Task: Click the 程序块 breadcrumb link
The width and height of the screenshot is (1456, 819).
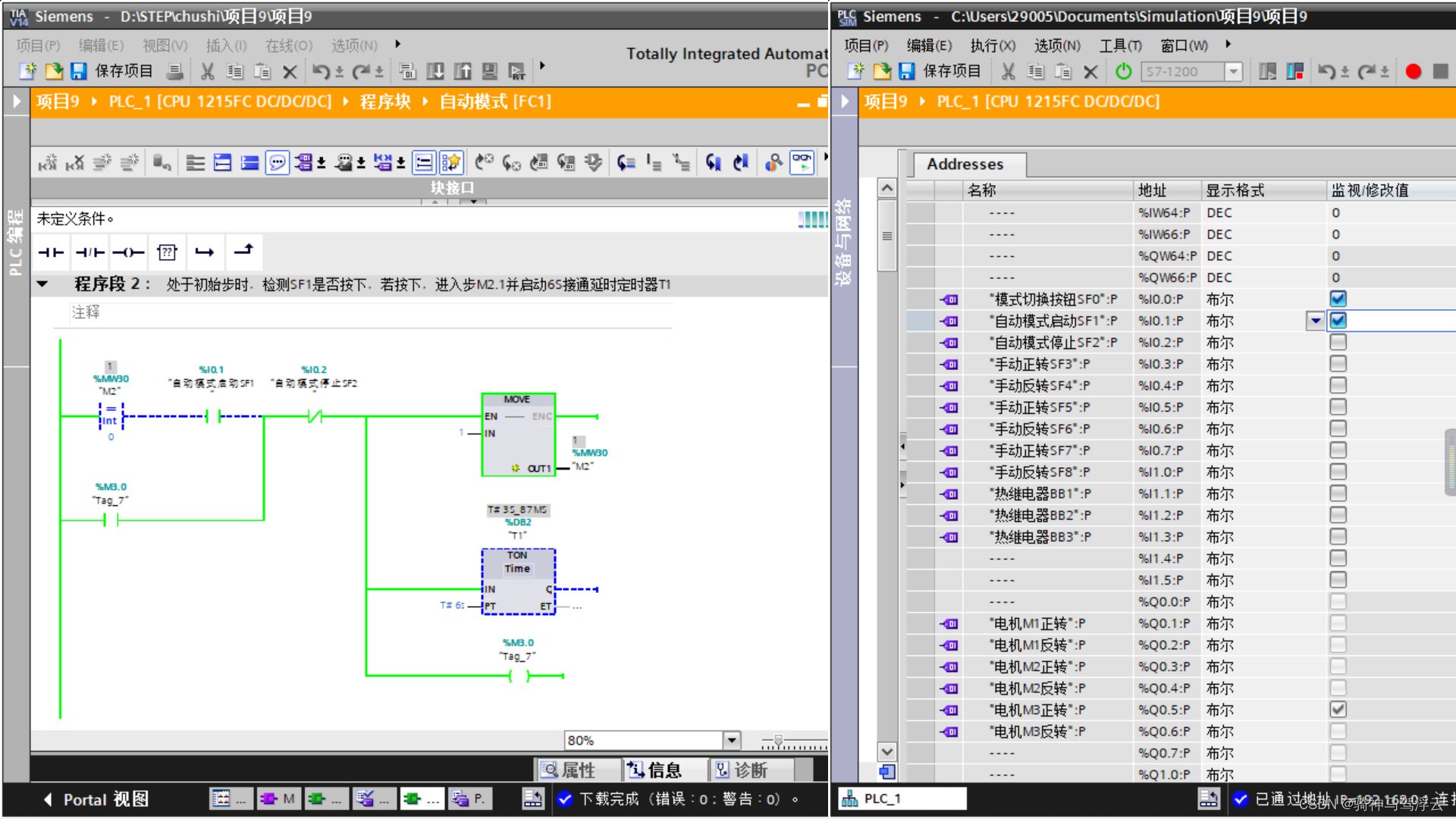Action: point(385,102)
